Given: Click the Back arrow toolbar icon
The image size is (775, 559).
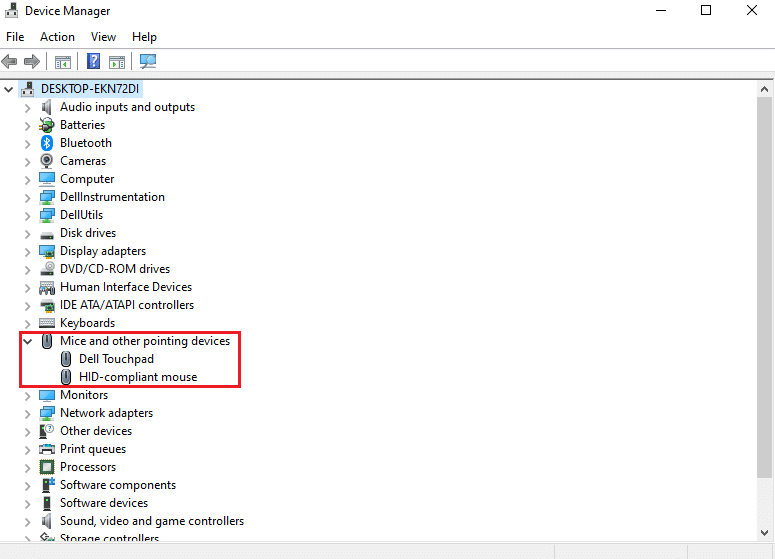Looking at the screenshot, I should tap(9, 62).
